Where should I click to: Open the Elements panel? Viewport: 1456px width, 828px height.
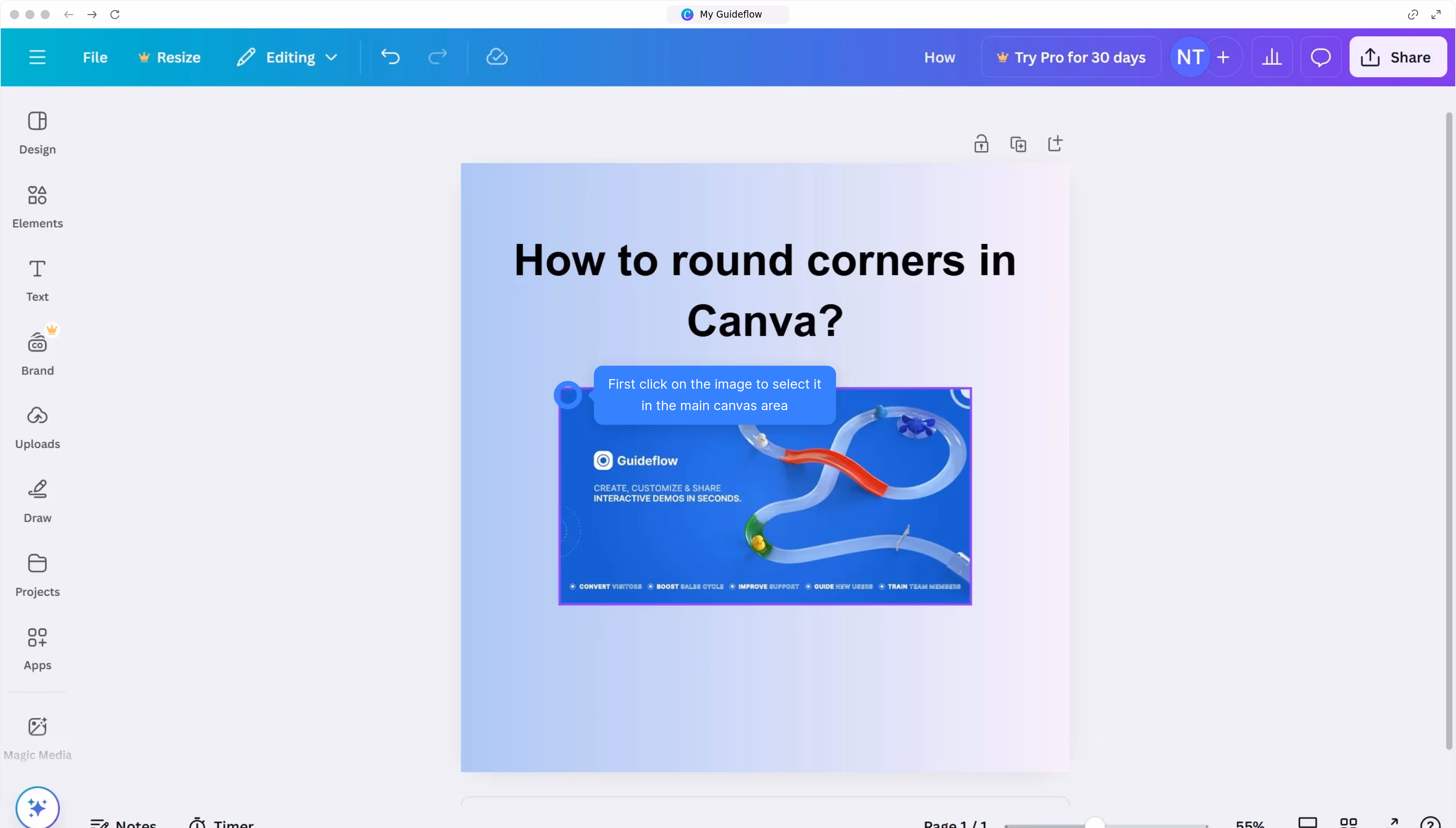pyautogui.click(x=38, y=206)
